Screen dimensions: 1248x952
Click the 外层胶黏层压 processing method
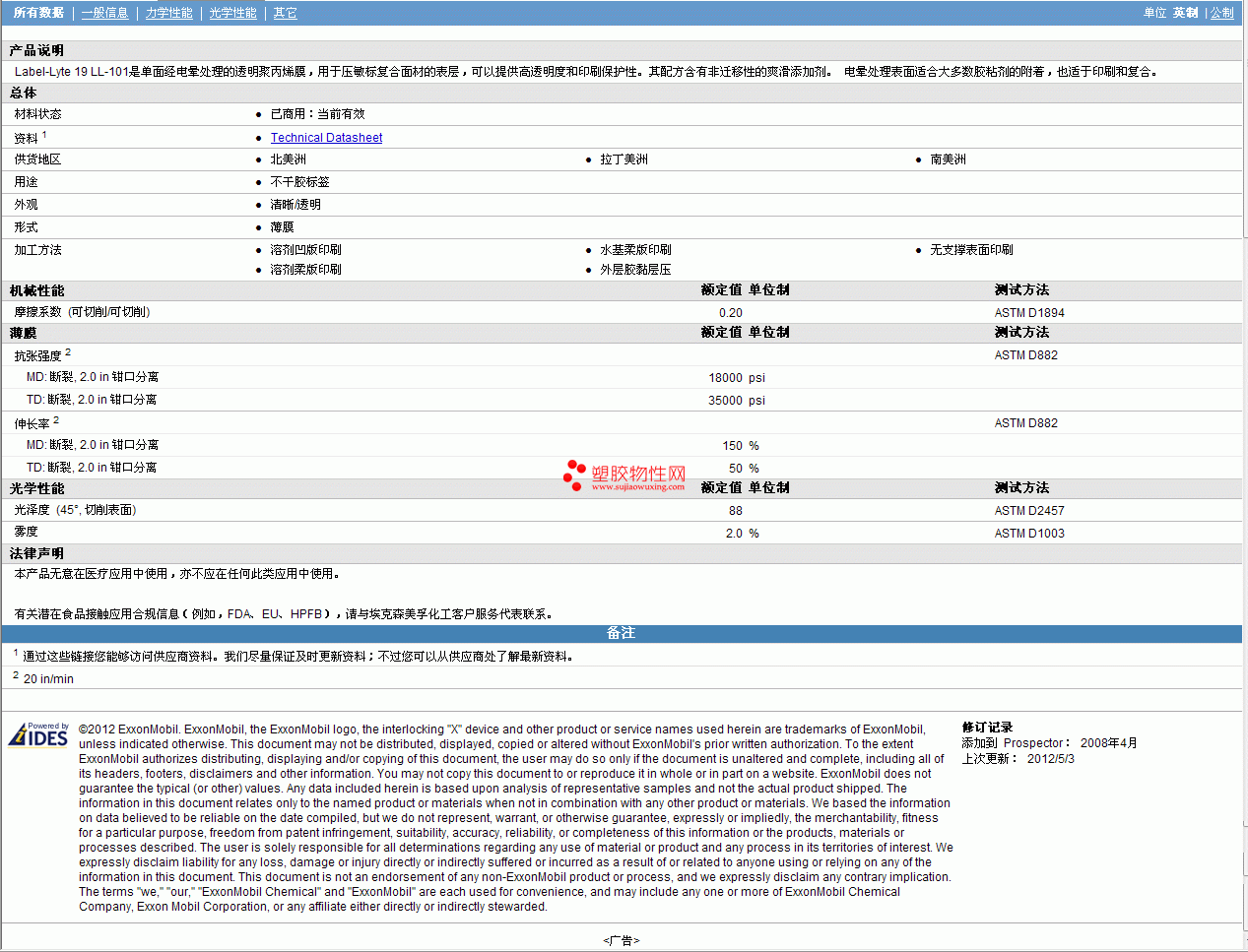click(635, 270)
